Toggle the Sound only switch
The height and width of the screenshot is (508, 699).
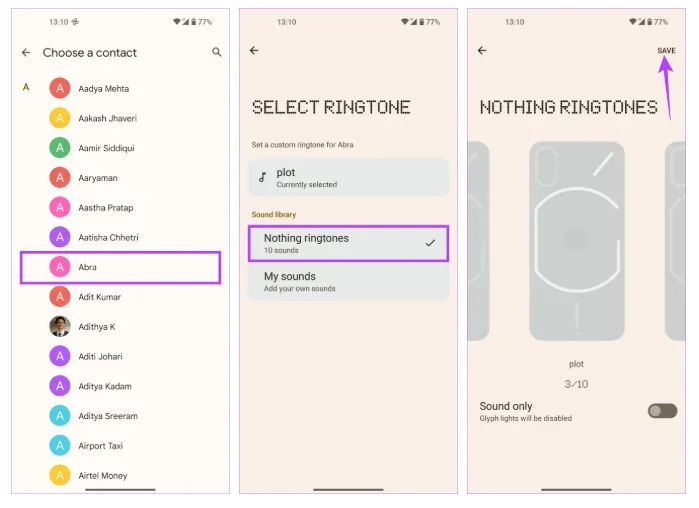coord(662,411)
